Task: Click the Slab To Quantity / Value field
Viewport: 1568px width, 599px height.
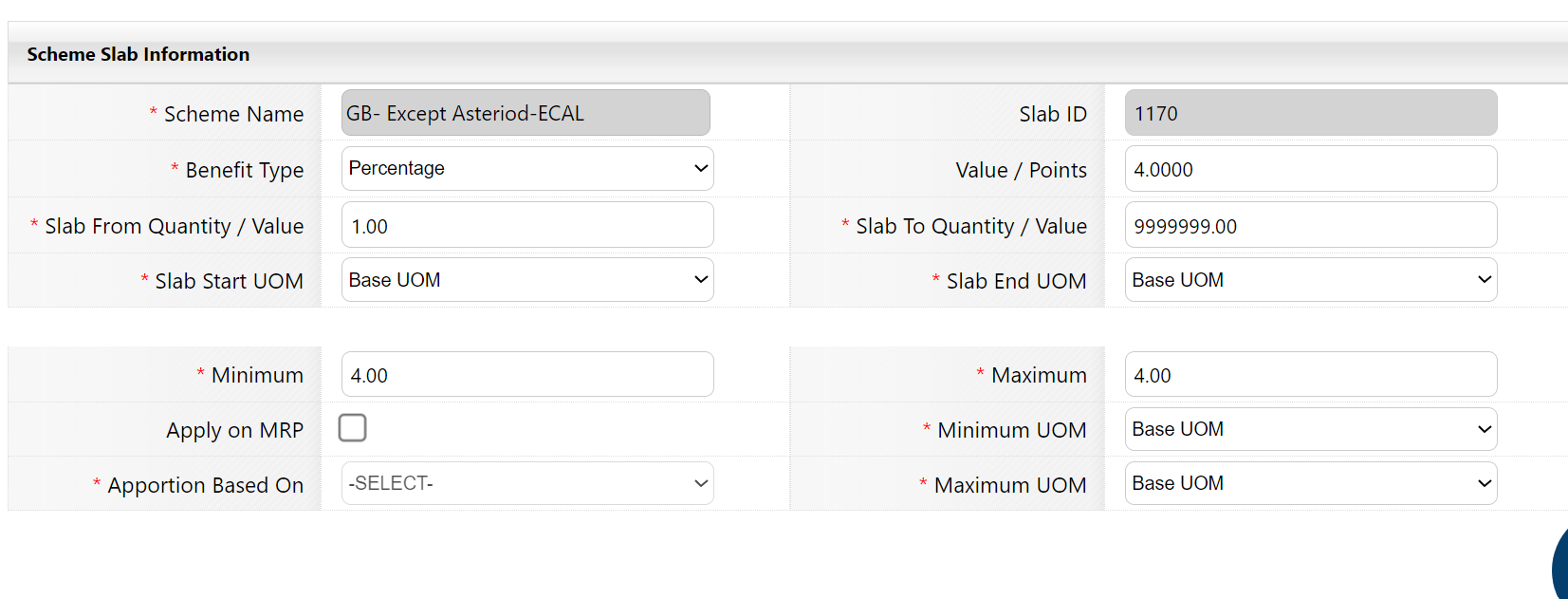Action: pyautogui.click(x=1311, y=225)
